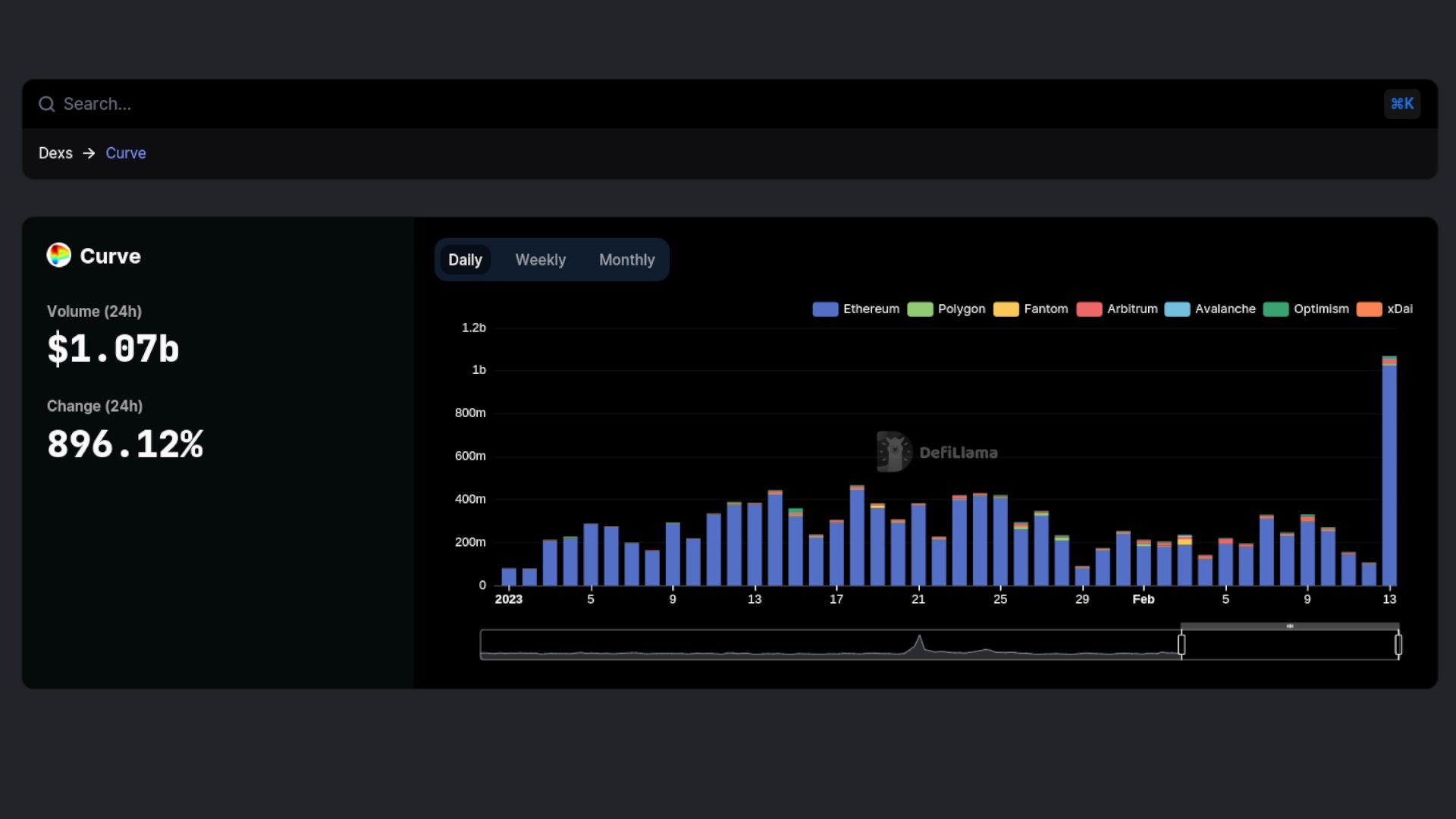Click the 25 x-axis date label
This screenshot has height=819, width=1456.
[x=1000, y=600]
